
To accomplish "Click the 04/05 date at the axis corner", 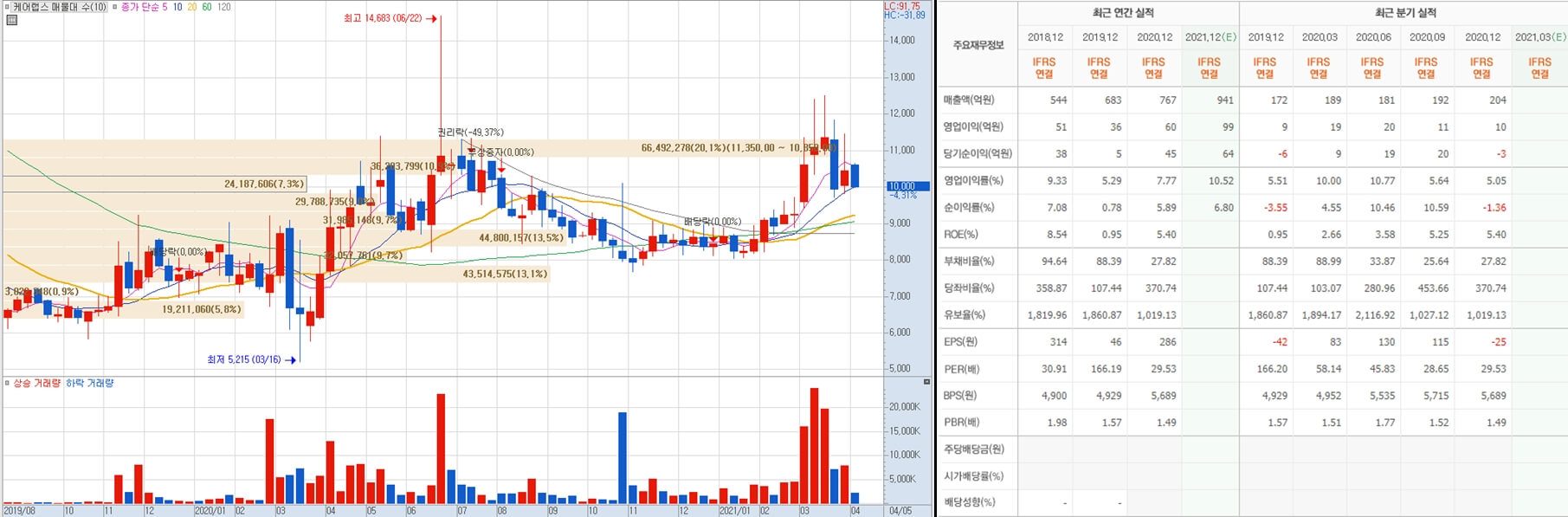I will pyautogui.click(x=900, y=511).
